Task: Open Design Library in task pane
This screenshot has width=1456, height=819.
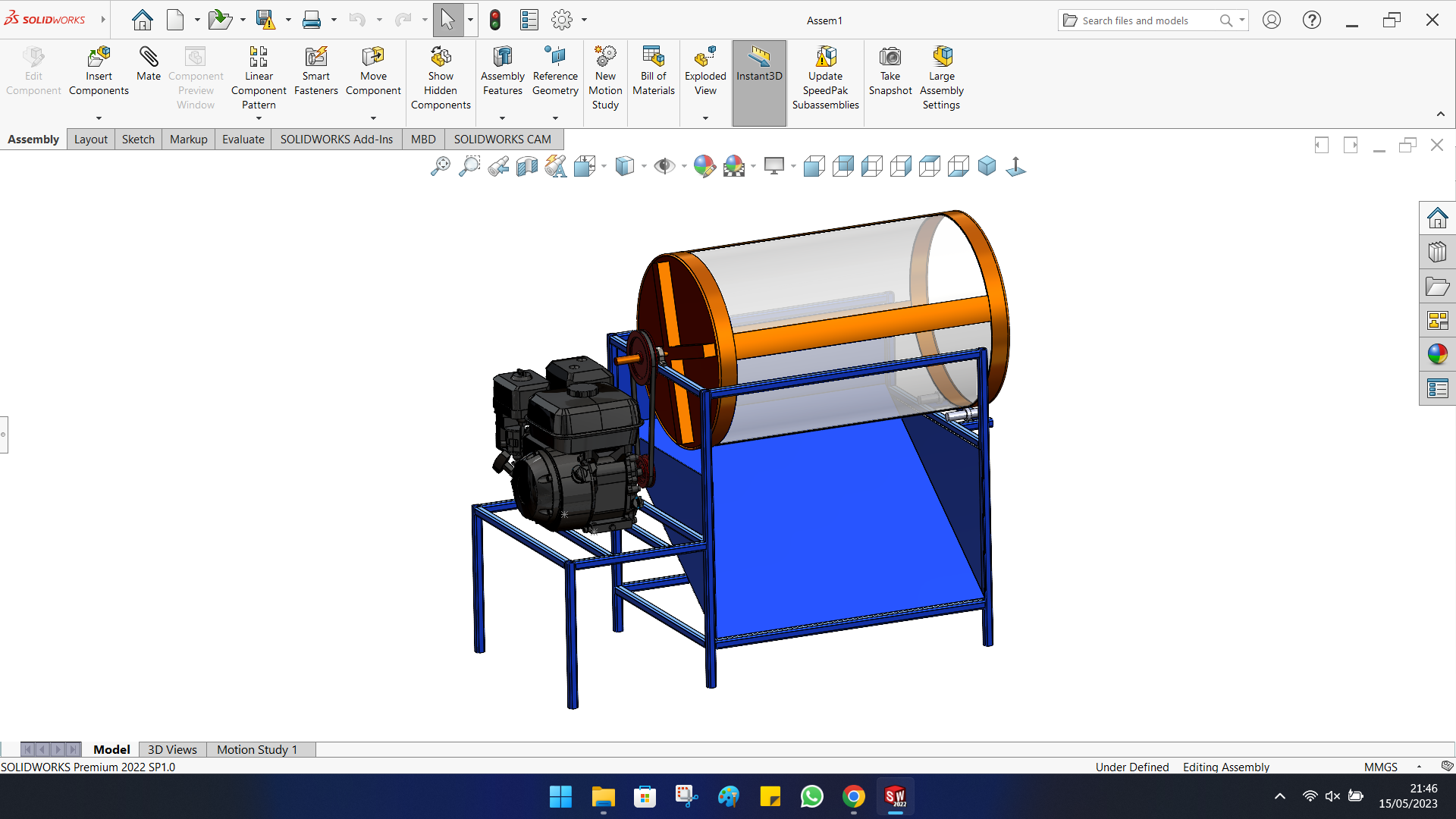Action: pos(1437,252)
